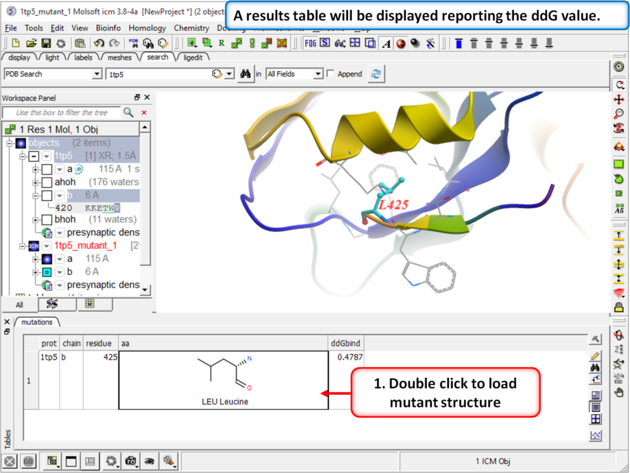This screenshot has height=473, width=630.
Task: Select the 1tp5_mutant_1 object in tree
Action: (85, 246)
